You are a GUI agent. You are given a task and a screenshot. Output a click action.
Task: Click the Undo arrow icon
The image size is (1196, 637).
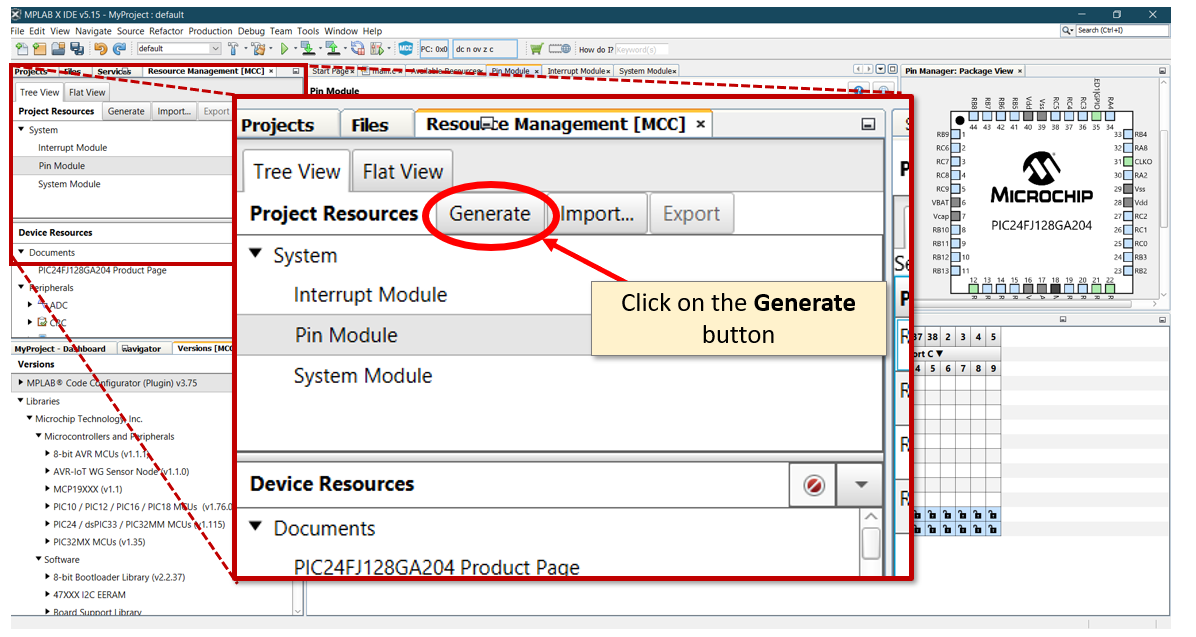(x=100, y=48)
